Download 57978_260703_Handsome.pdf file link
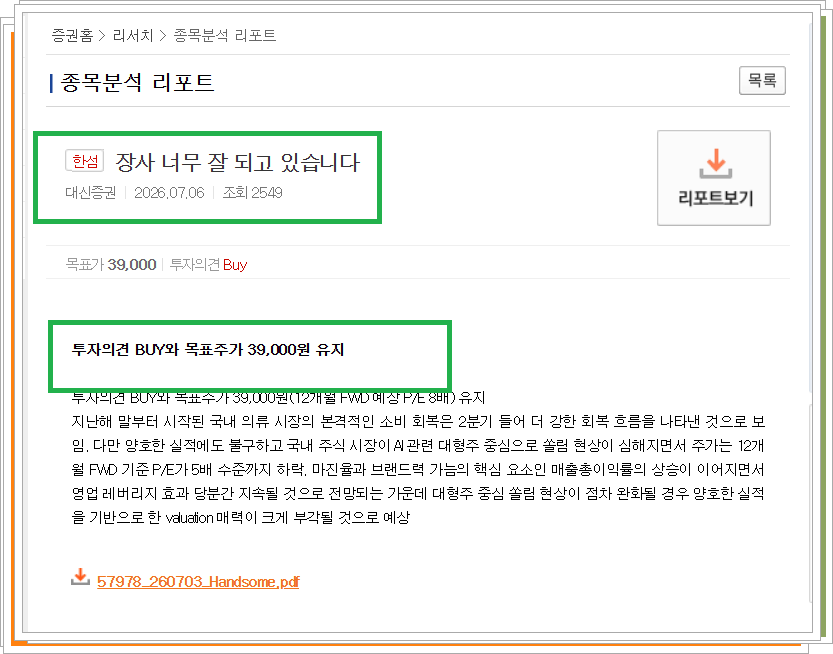Image resolution: width=833 pixels, height=654 pixels. coord(198,581)
